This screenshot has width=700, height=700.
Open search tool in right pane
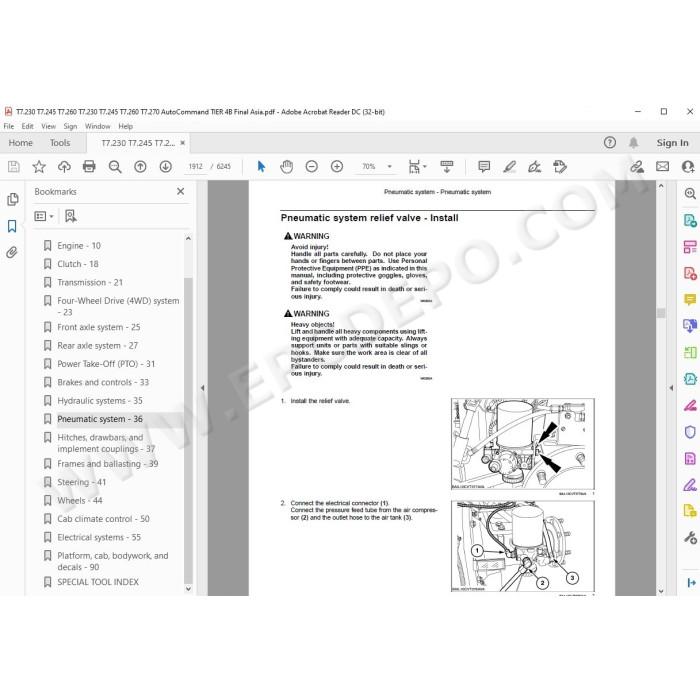(690, 193)
